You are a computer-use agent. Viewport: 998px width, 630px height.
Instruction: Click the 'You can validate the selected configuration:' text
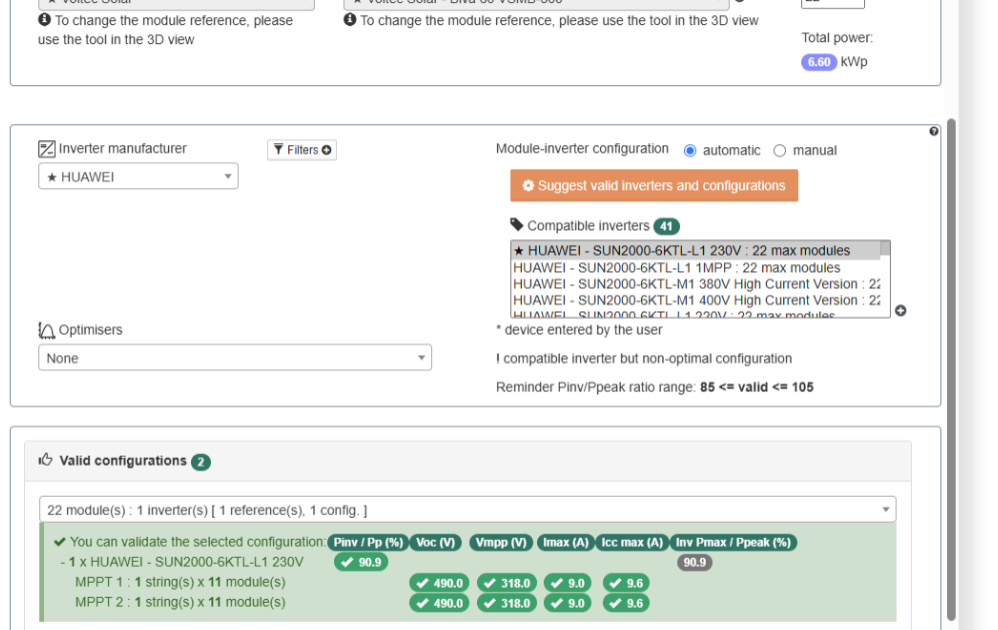[198, 542]
